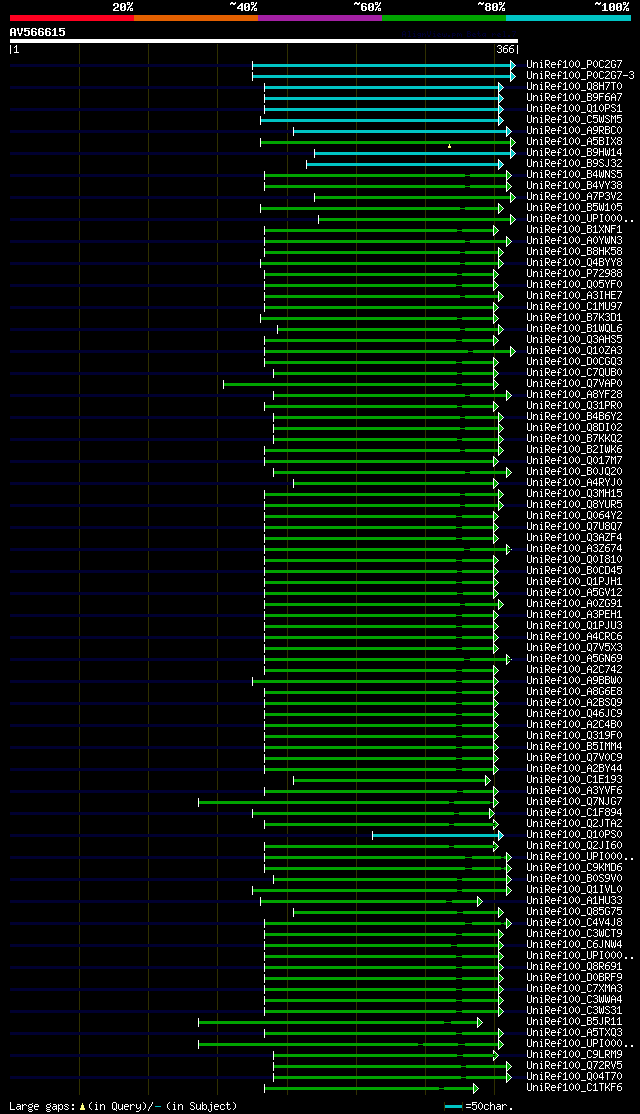Click the Large gaps legend text
640x1114 pixels.
coord(123,1106)
